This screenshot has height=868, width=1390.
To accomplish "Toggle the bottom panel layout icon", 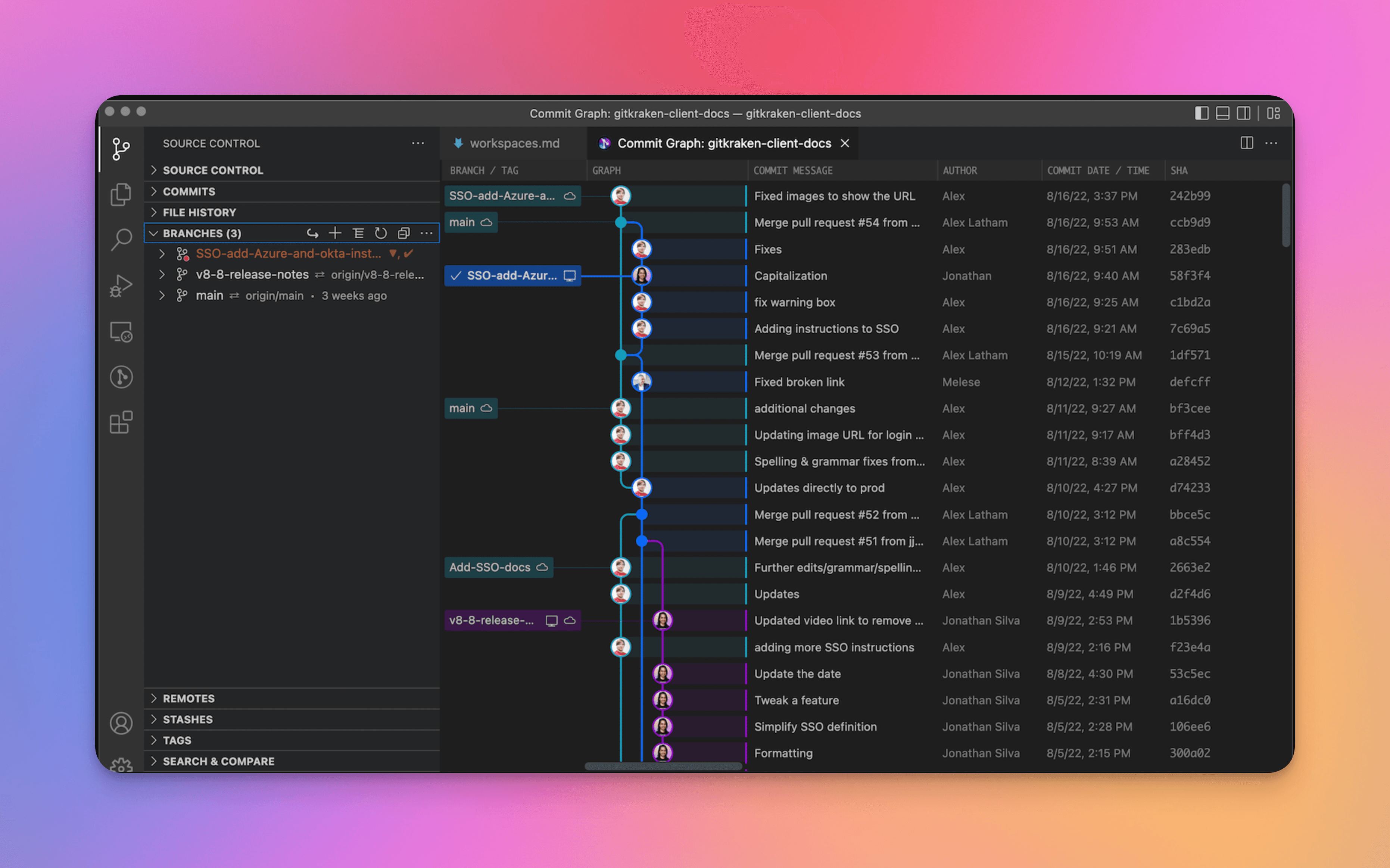I will [1222, 113].
